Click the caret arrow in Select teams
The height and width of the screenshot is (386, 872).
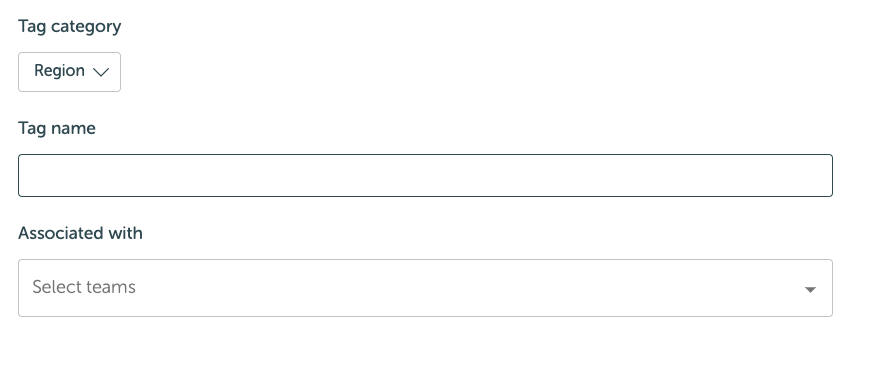click(810, 289)
